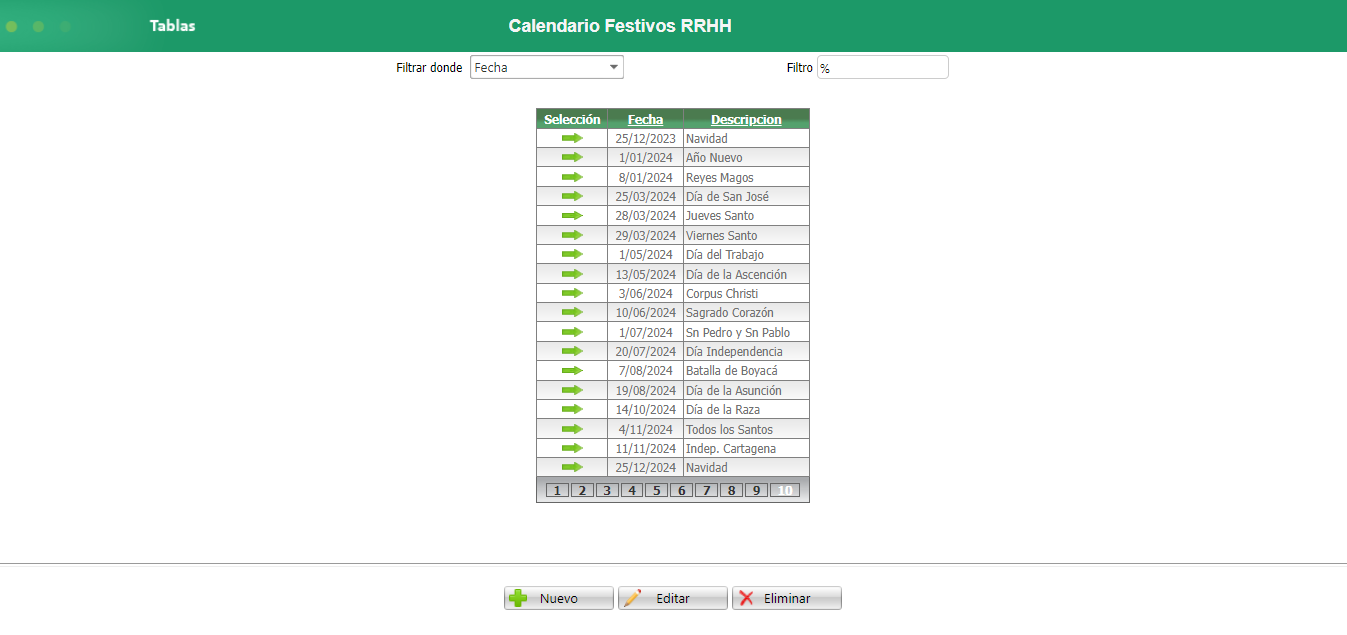Go to page 1 of results
Viewport: 1347px width, 635px height.
557,490
